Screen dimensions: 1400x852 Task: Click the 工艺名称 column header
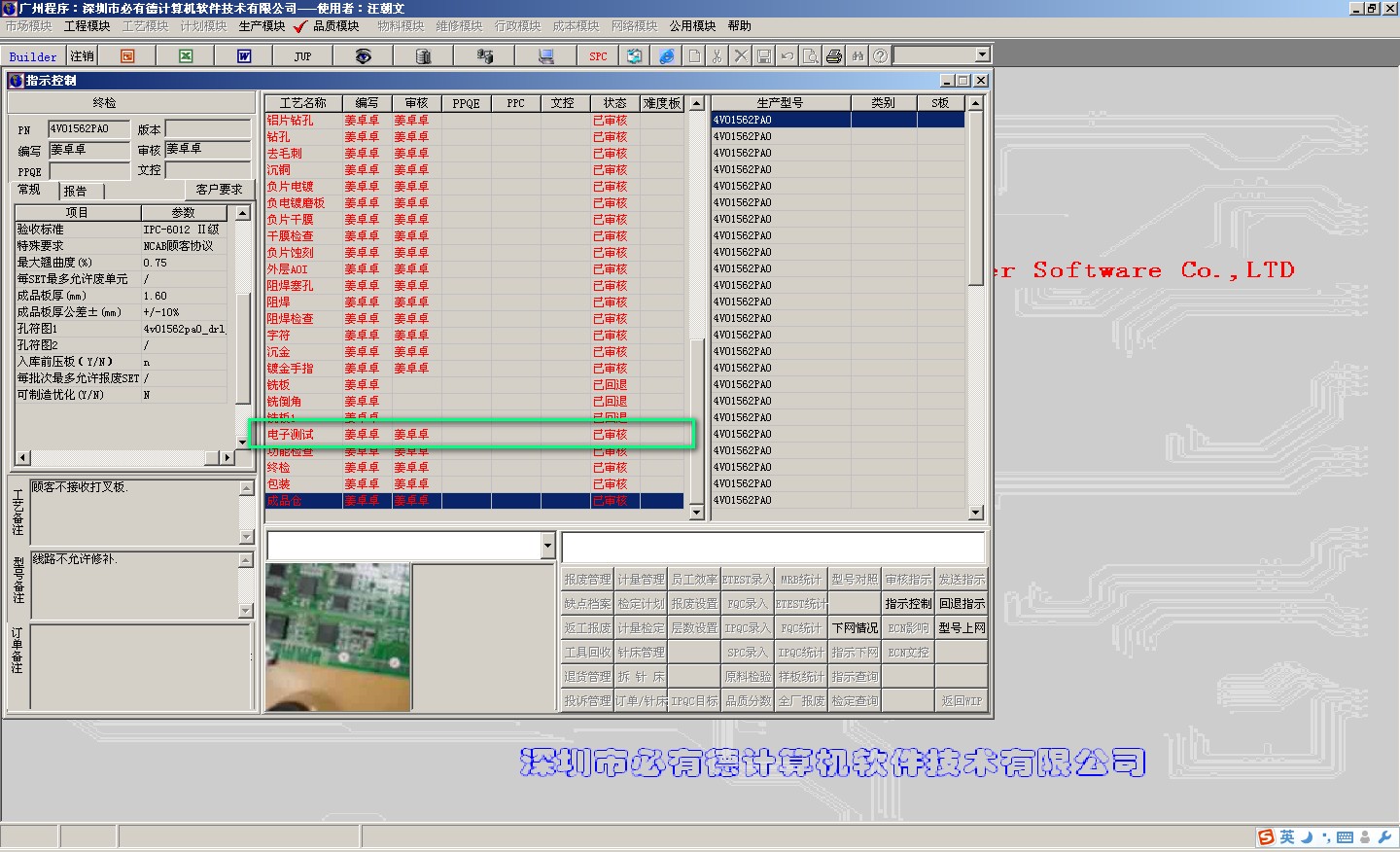click(x=303, y=103)
